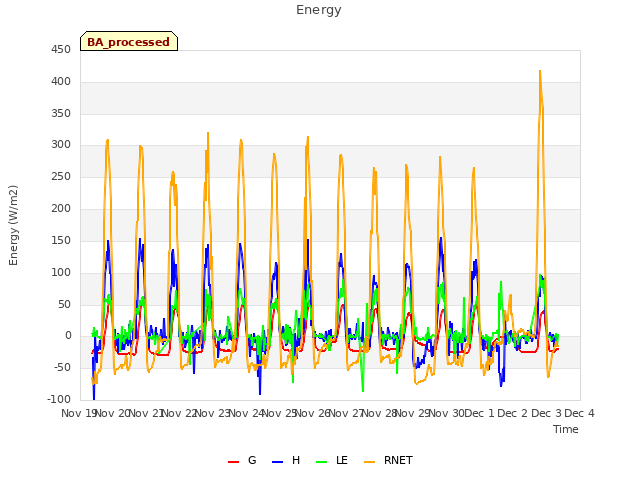Click the Time x-axis label
This screenshot has width=640, height=480.
[566, 429]
